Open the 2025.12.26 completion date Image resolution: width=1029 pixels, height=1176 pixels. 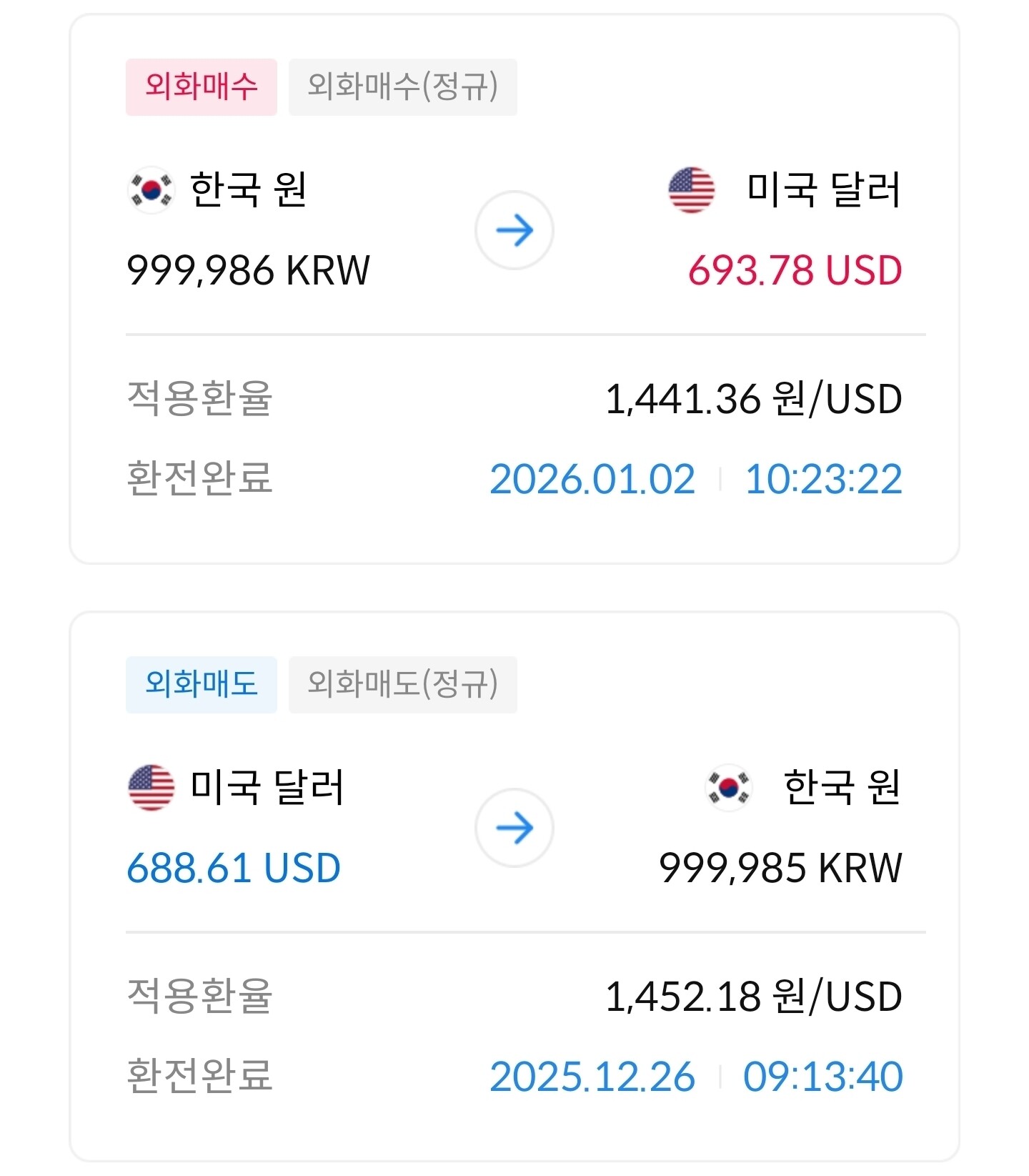pos(592,1077)
